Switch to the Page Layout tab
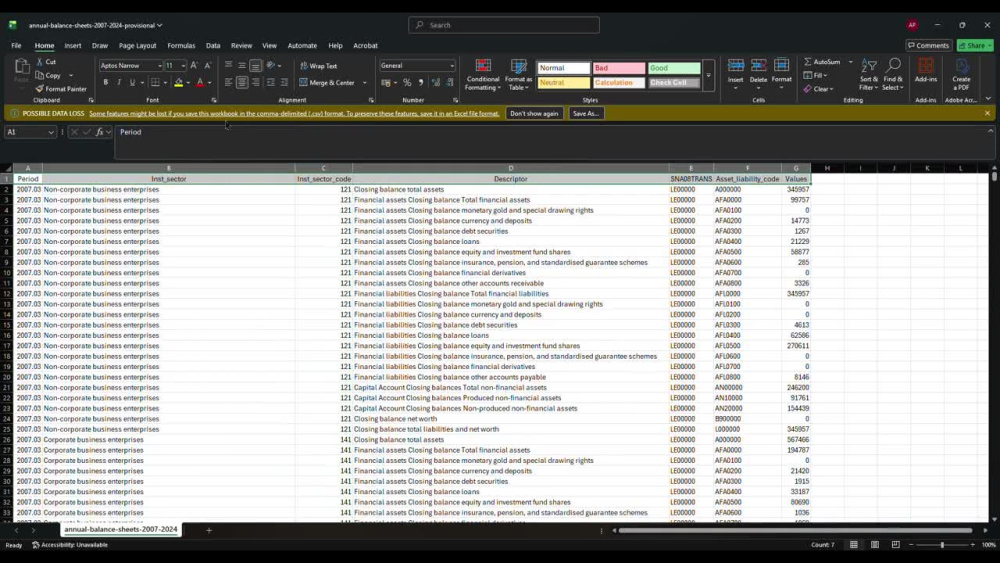The width and height of the screenshot is (1000, 563). (137, 46)
